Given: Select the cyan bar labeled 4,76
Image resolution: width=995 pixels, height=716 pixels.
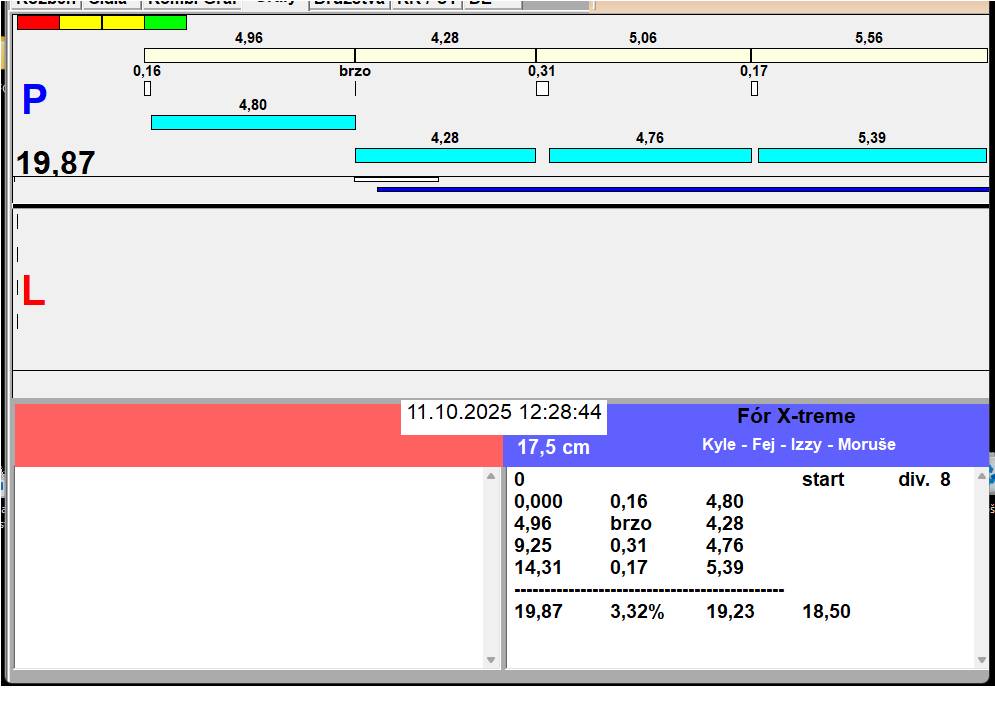Looking at the screenshot, I should [x=650, y=155].
